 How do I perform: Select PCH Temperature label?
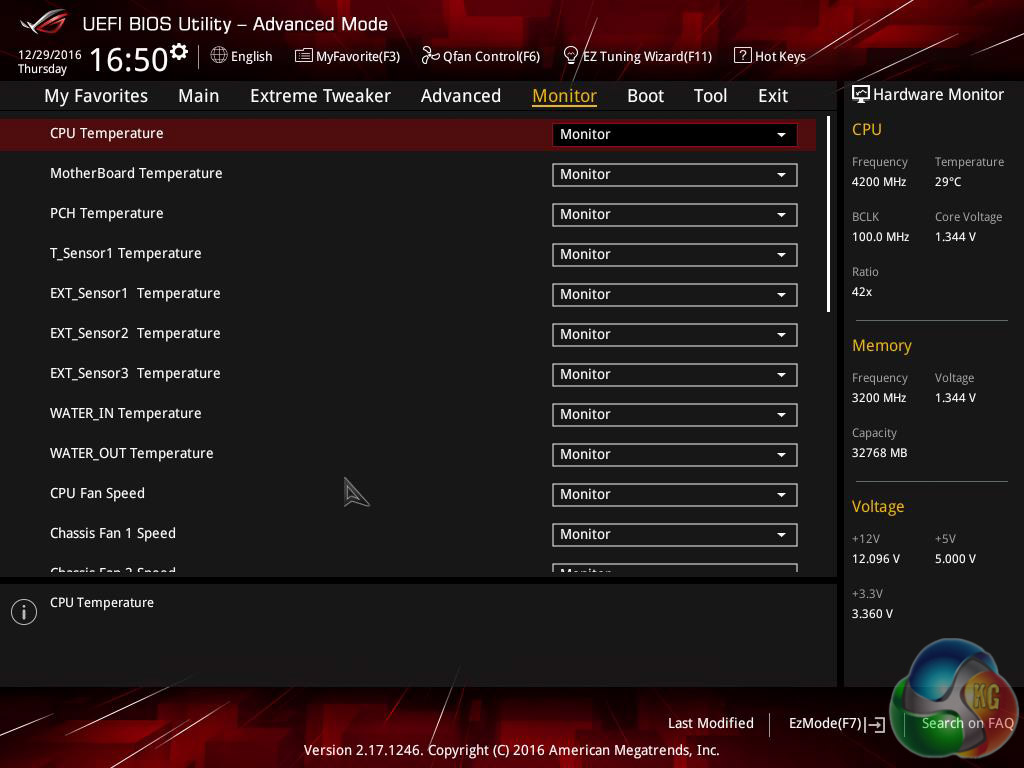[x=106, y=214]
